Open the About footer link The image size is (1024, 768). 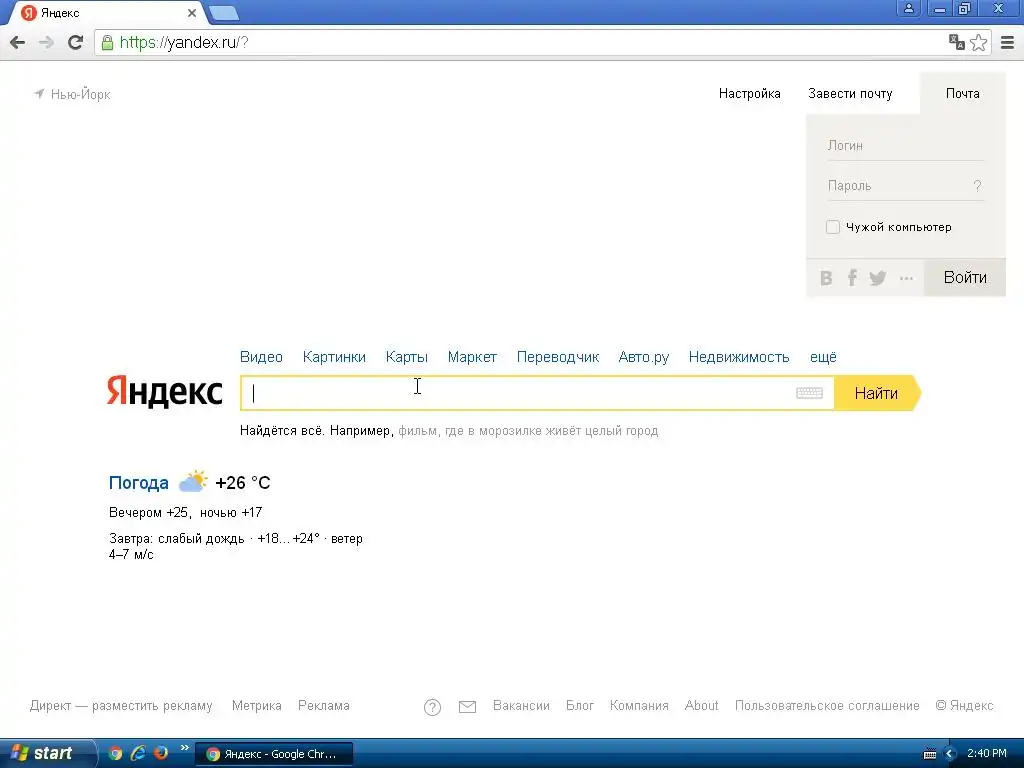click(701, 706)
